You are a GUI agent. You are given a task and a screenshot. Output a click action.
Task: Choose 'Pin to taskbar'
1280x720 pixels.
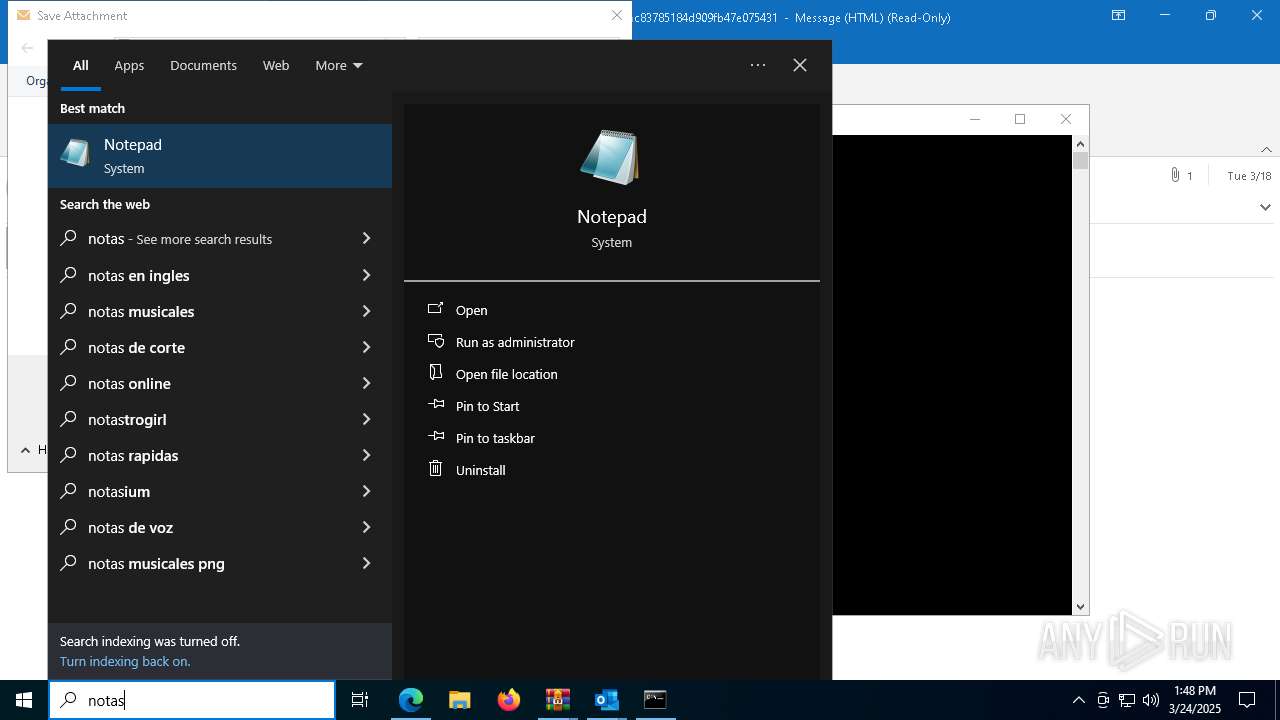pos(495,438)
